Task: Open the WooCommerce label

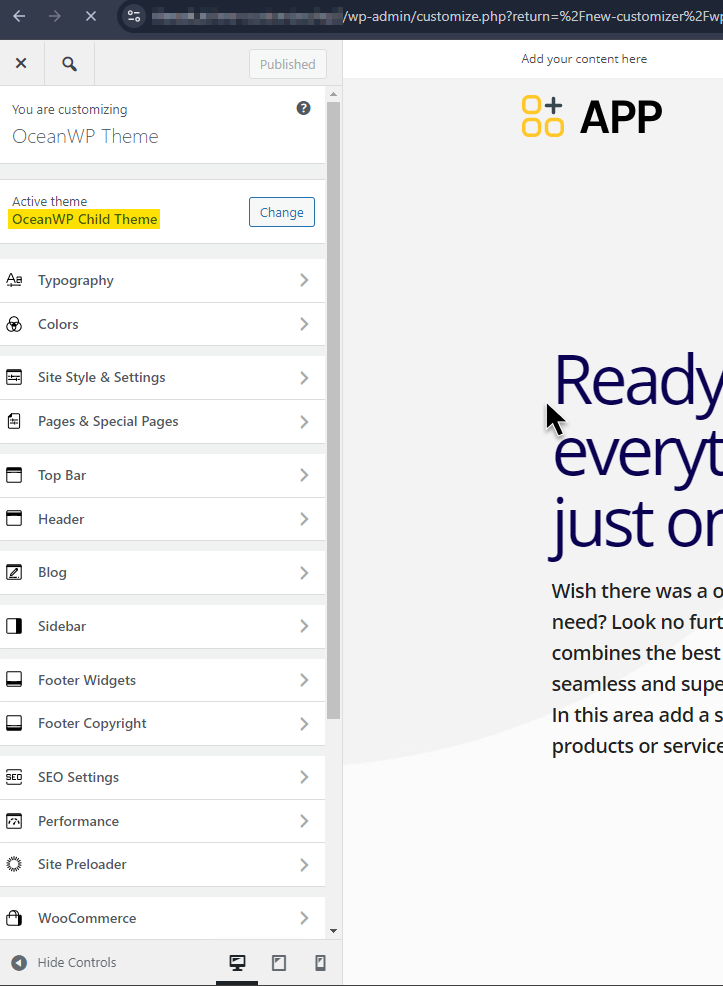Action: click(87, 918)
